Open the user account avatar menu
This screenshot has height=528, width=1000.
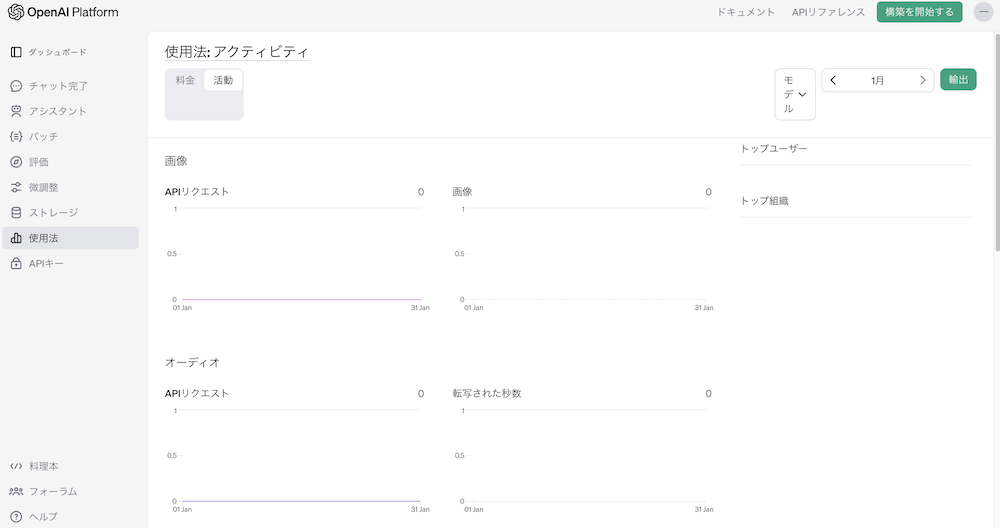(982, 12)
